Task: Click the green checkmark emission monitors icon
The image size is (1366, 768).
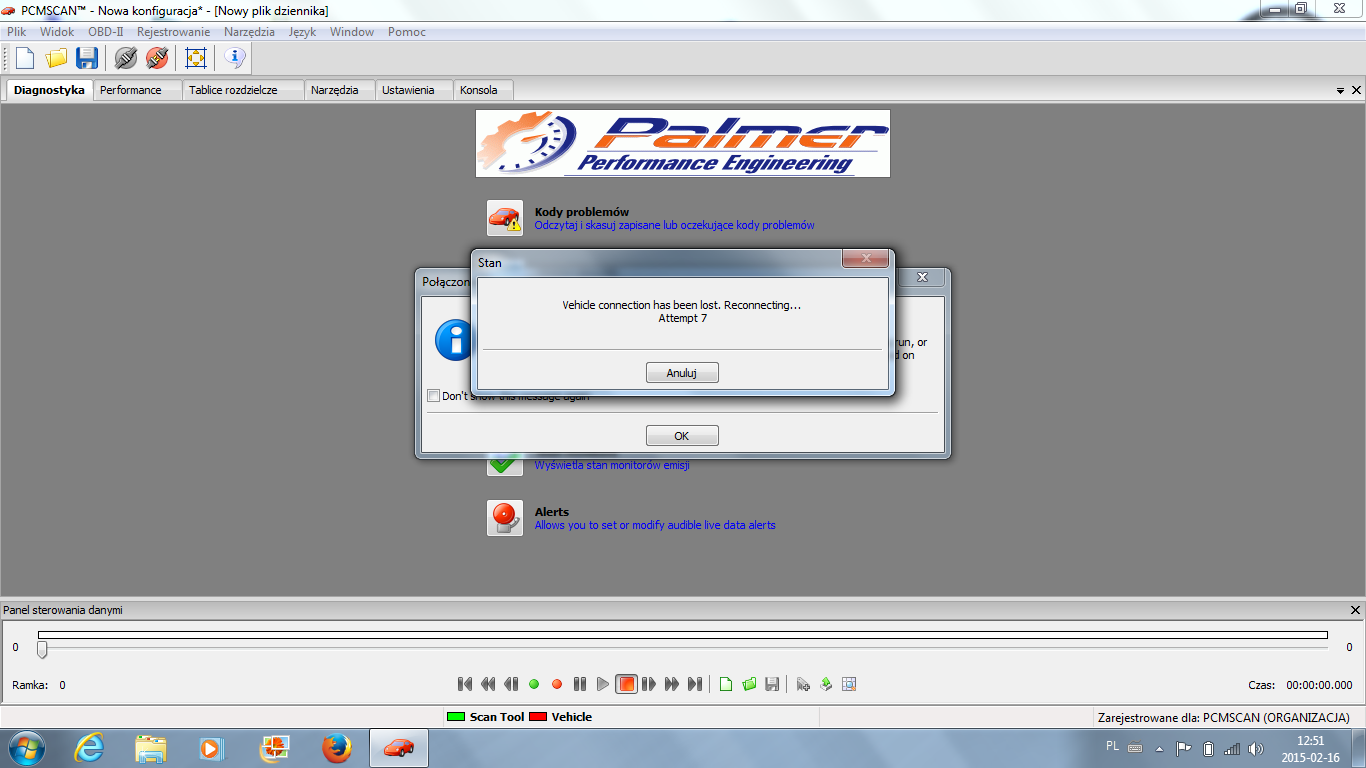Action: pos(505,464)
